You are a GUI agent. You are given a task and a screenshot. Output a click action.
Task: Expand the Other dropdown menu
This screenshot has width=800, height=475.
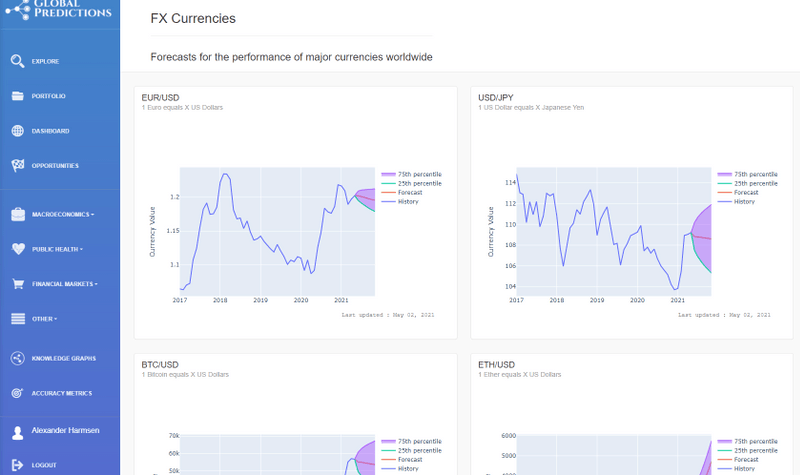pyautogui.click(x=44, y=319)
